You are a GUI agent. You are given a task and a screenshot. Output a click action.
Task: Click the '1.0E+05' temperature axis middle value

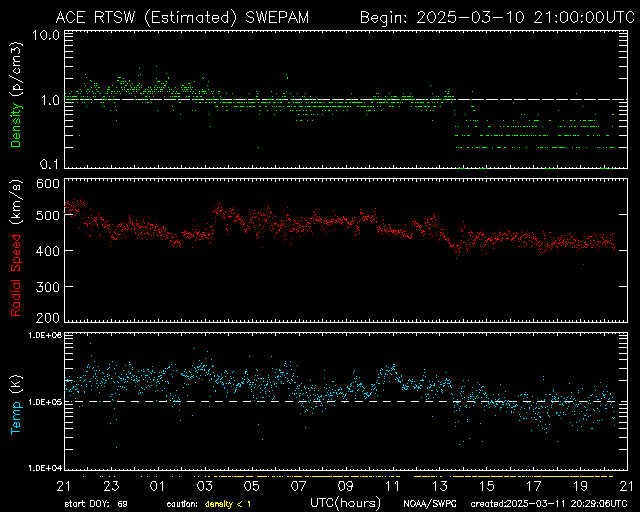click(x=45, y=402)
